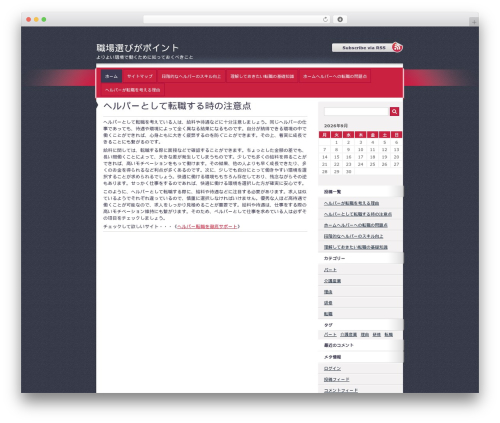Click the site title 職場選びがポイント

coord(137,48)
